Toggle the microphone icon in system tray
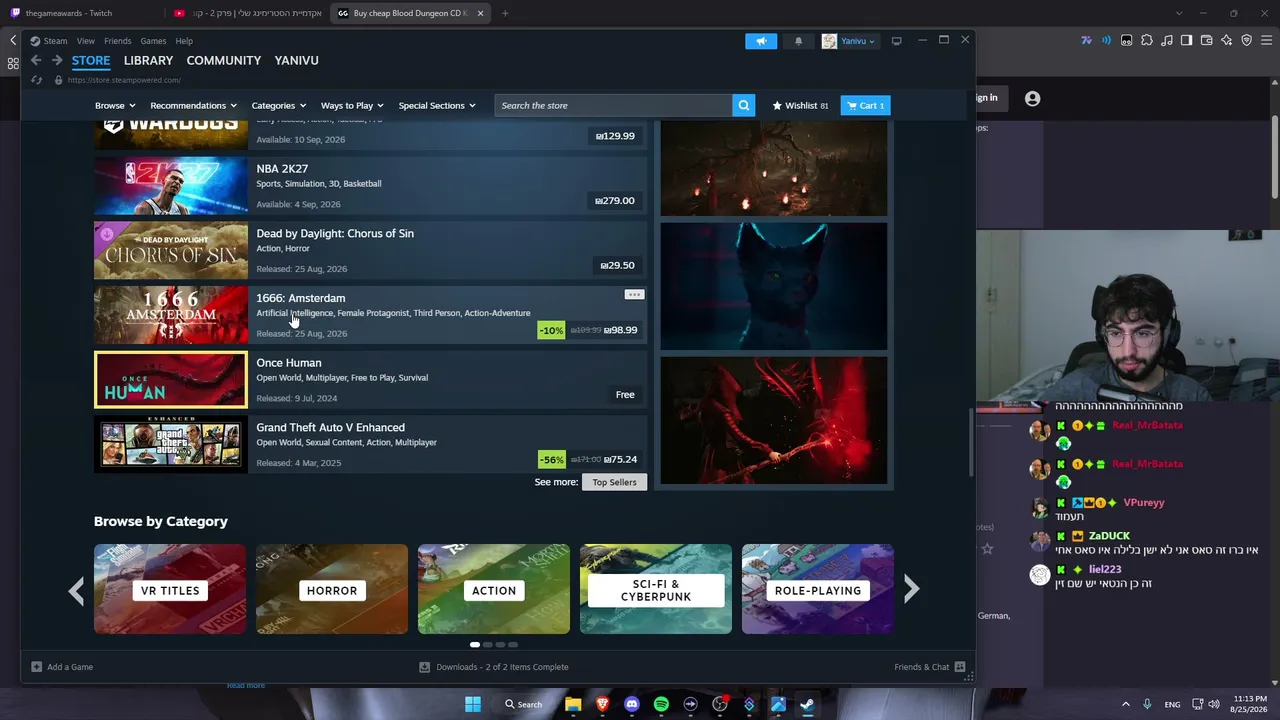This screenshot has width=1280, height=720. [1147, 704]
